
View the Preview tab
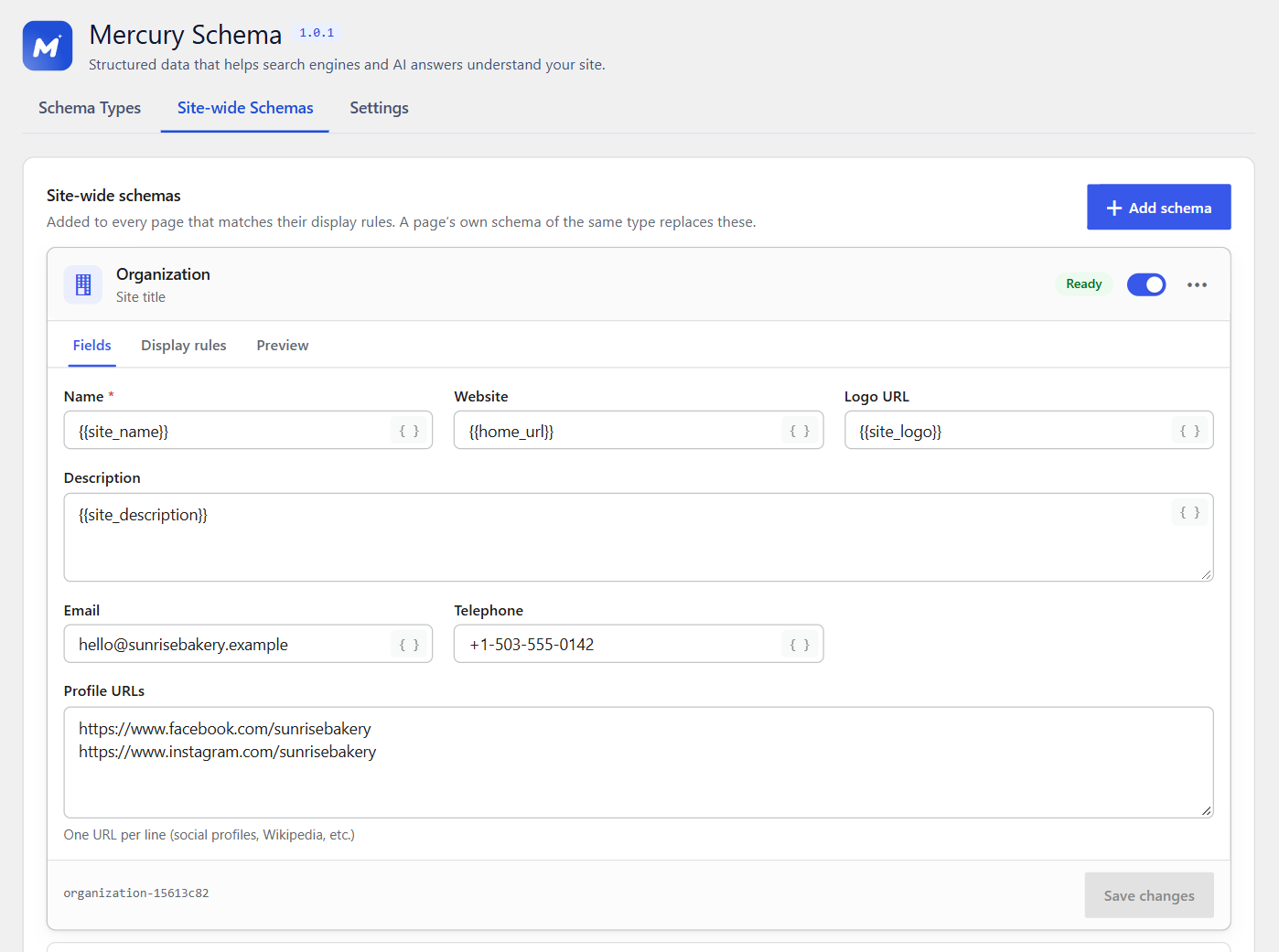coord(283,345)
